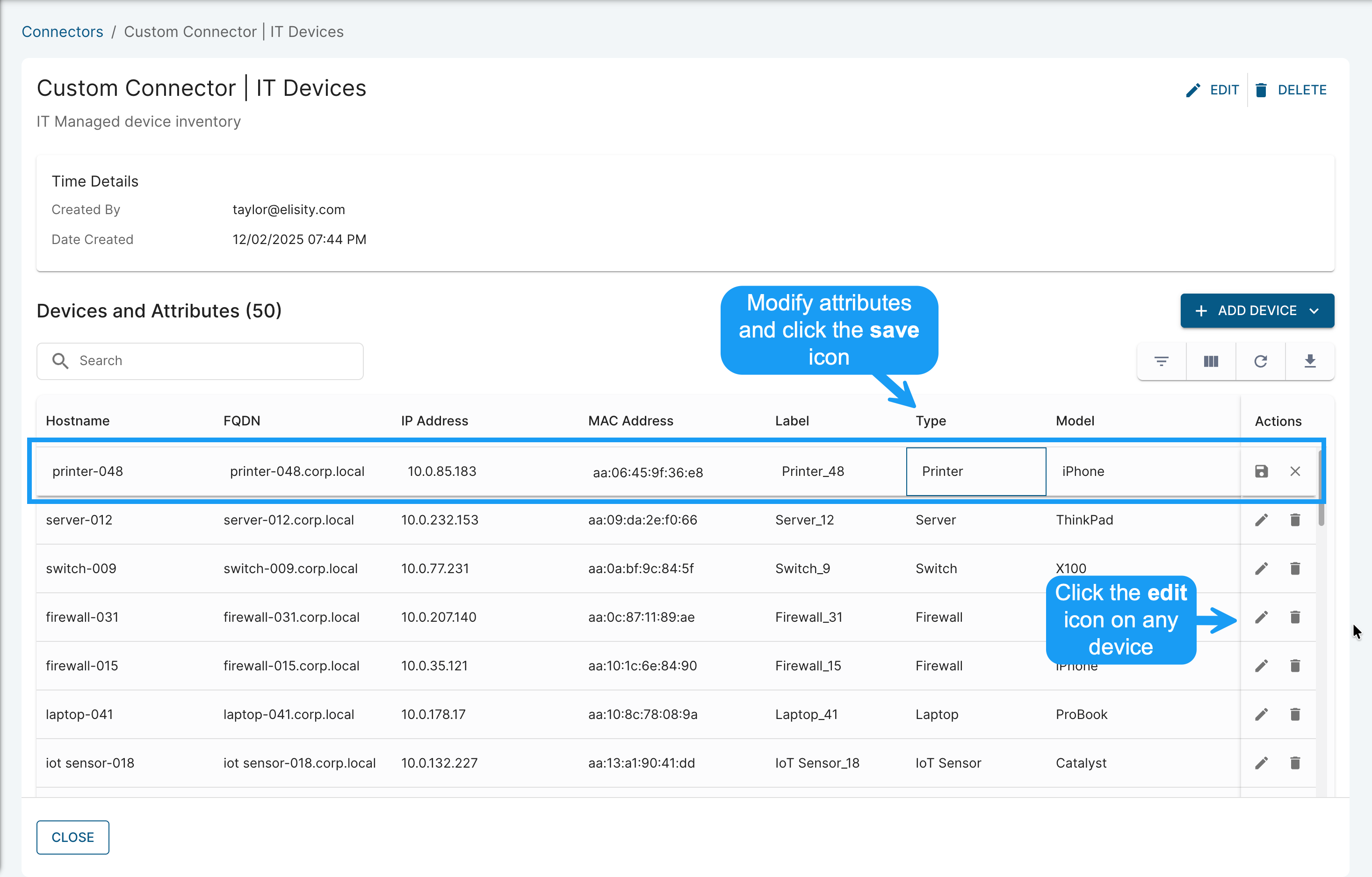Screen dimensions: 1372x877
Task: Select the Laptop_41 label cell
Action: pyautogui.click(x=807, y=714)
